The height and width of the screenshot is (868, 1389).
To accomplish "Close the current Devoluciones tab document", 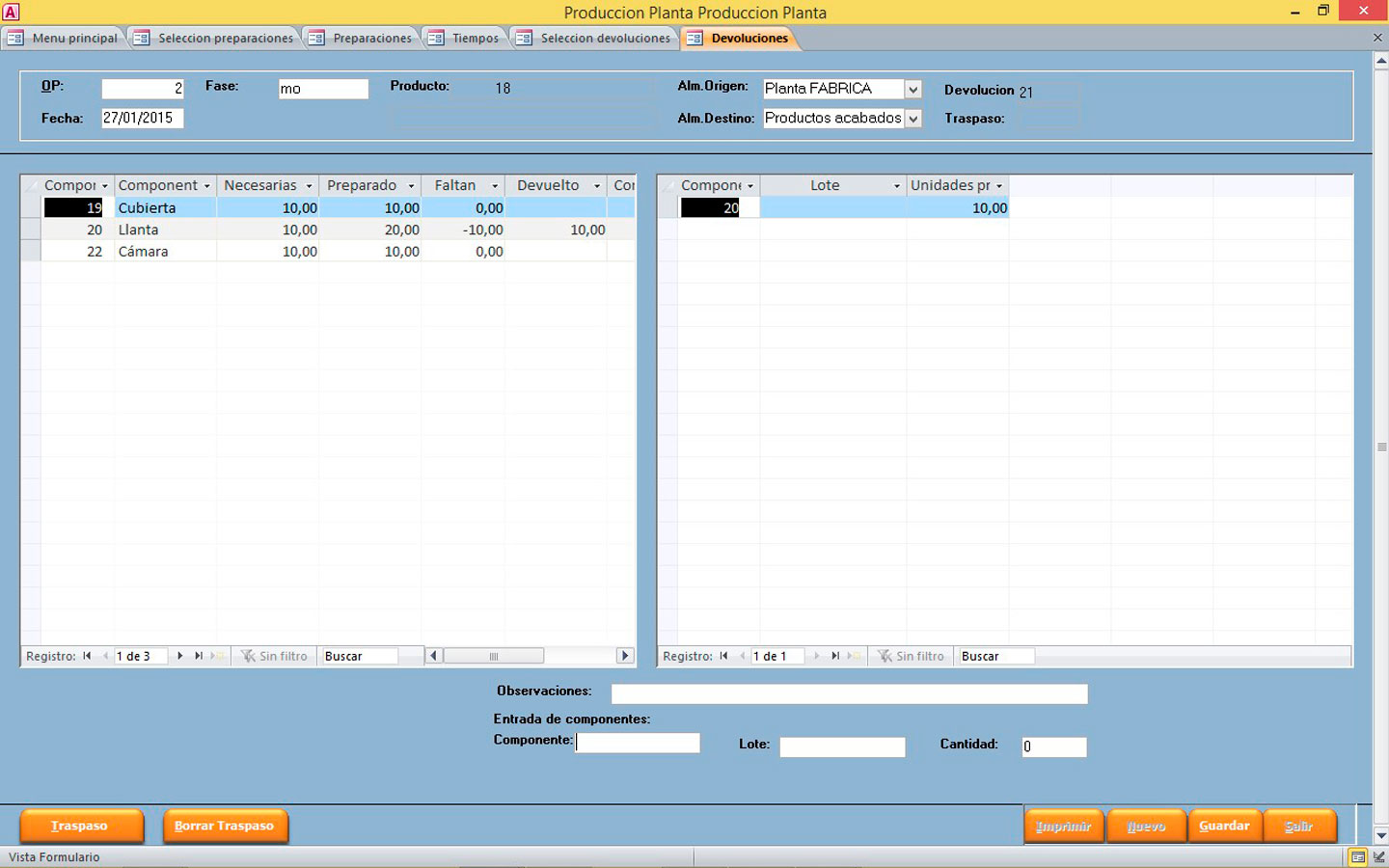I will tap(1377, 38).
